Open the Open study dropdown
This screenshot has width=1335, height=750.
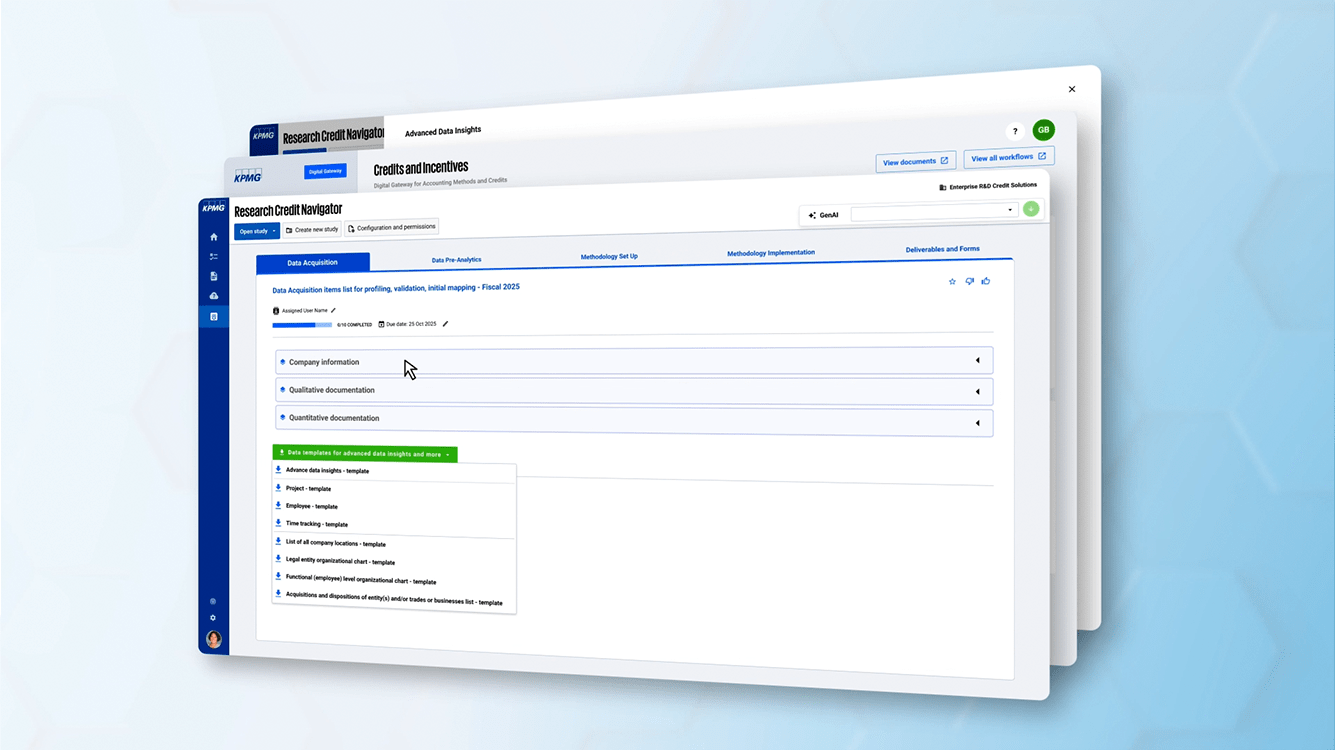point(257,231)
